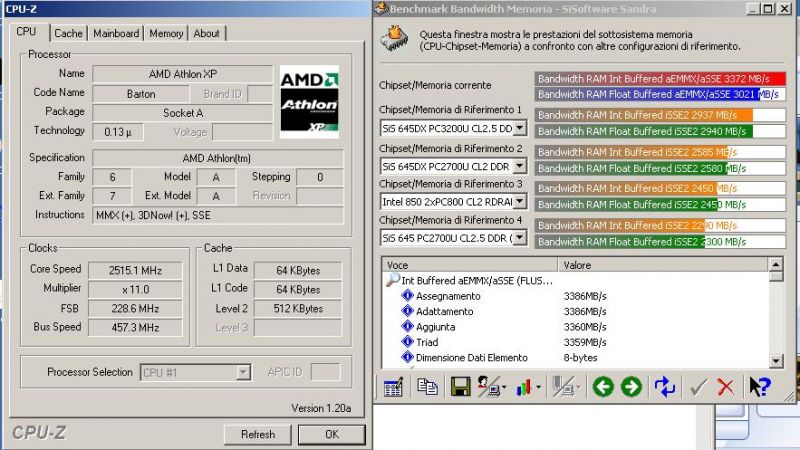
Task: Click the Refresh button in CPU-Z
Action: [x=258, y=434]
